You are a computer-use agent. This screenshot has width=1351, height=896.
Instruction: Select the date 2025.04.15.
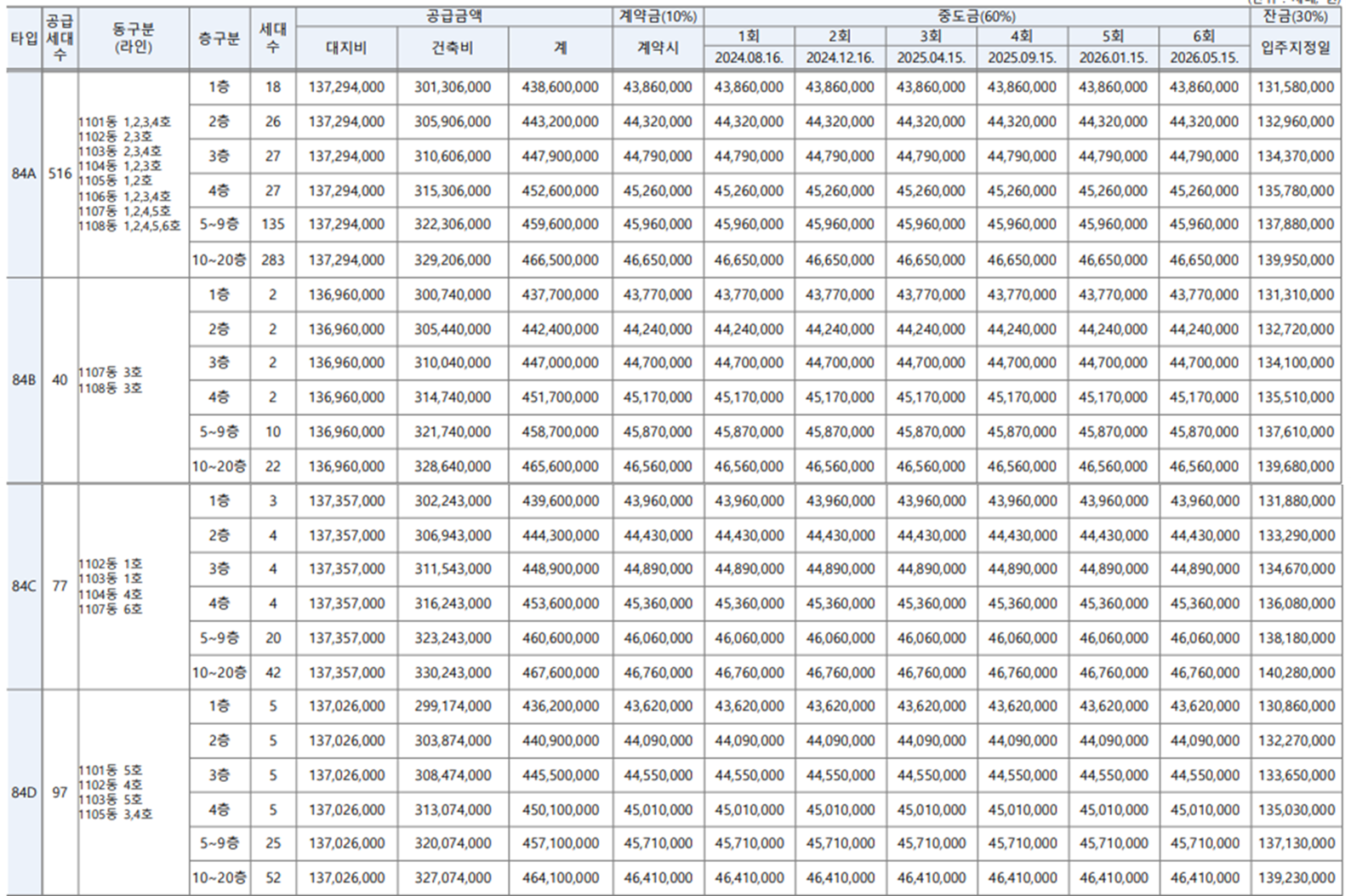tap(931, 58)
